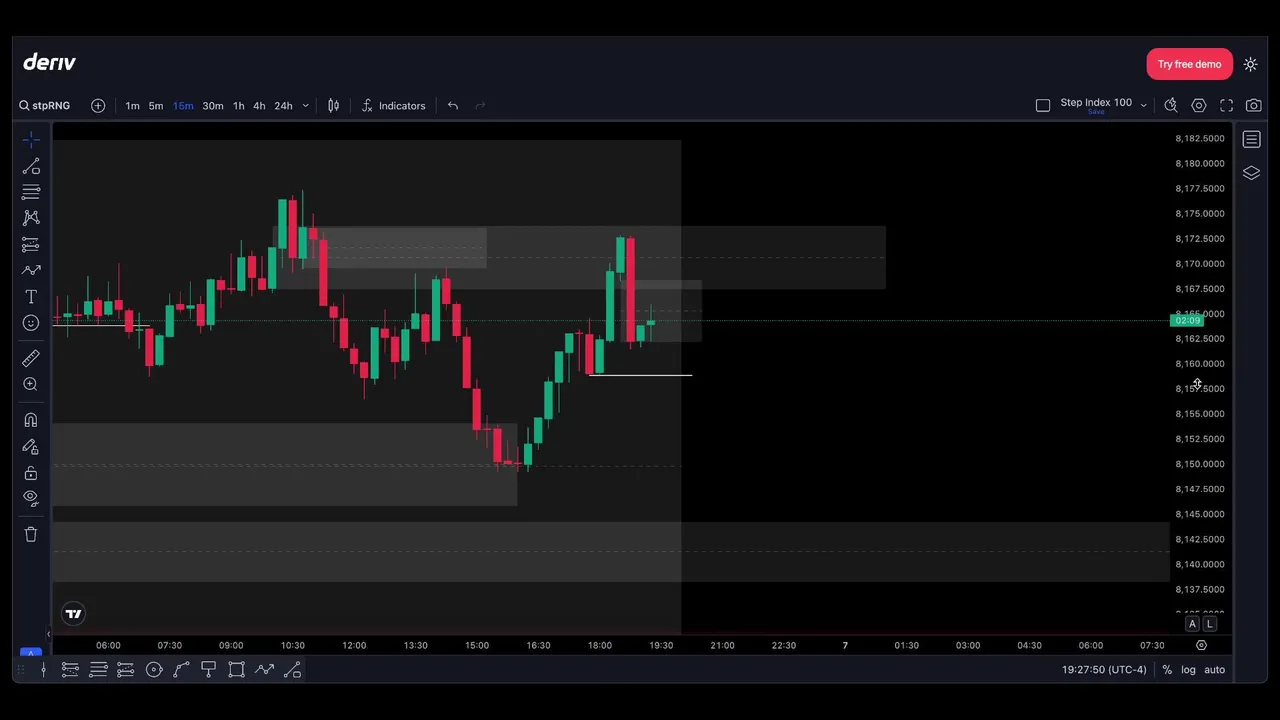This screenshot has height=720, width=1280.
Task: Select the trend line drawing tool
Action: click(x=31, y=166)
